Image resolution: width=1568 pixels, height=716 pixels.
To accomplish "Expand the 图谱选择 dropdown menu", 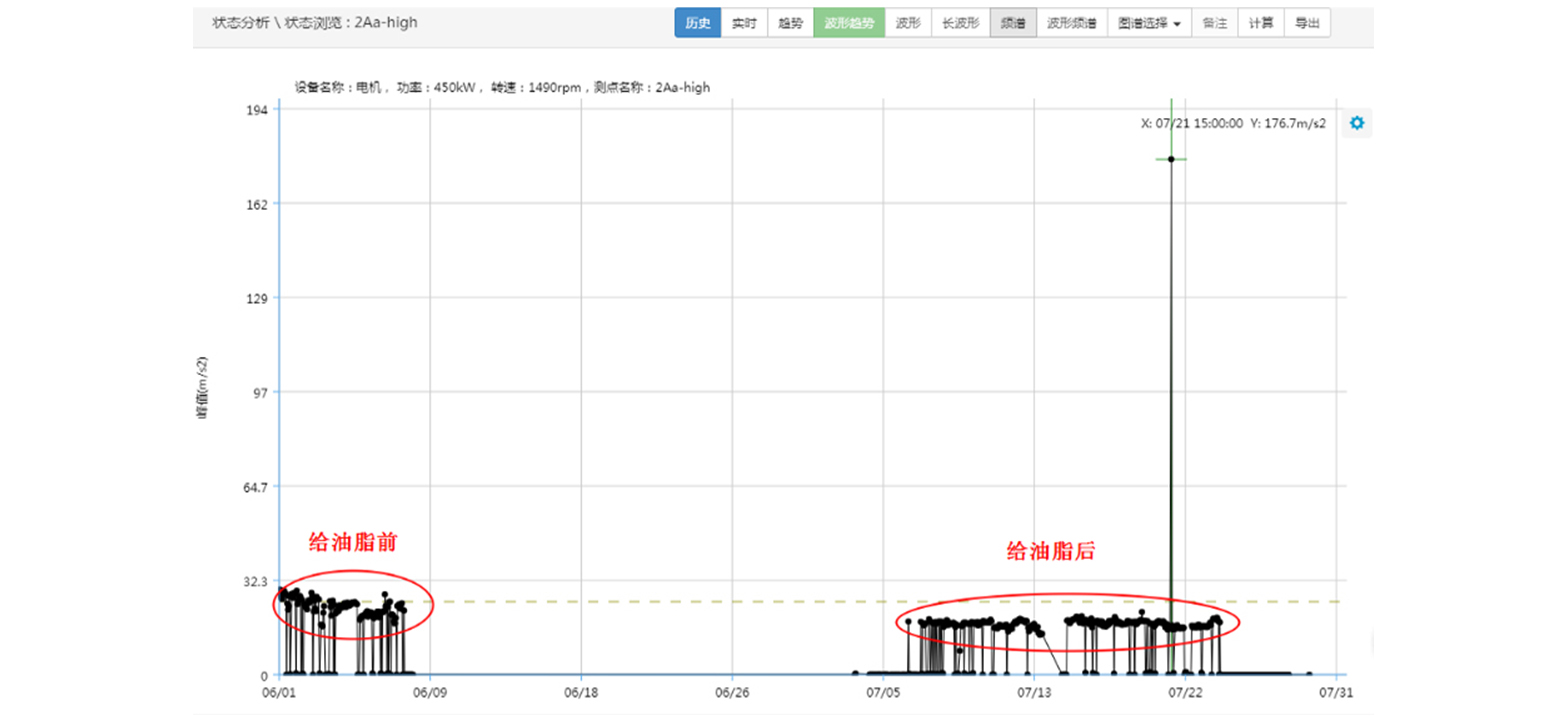I will pyautogui.click(x=1149, y=23).
